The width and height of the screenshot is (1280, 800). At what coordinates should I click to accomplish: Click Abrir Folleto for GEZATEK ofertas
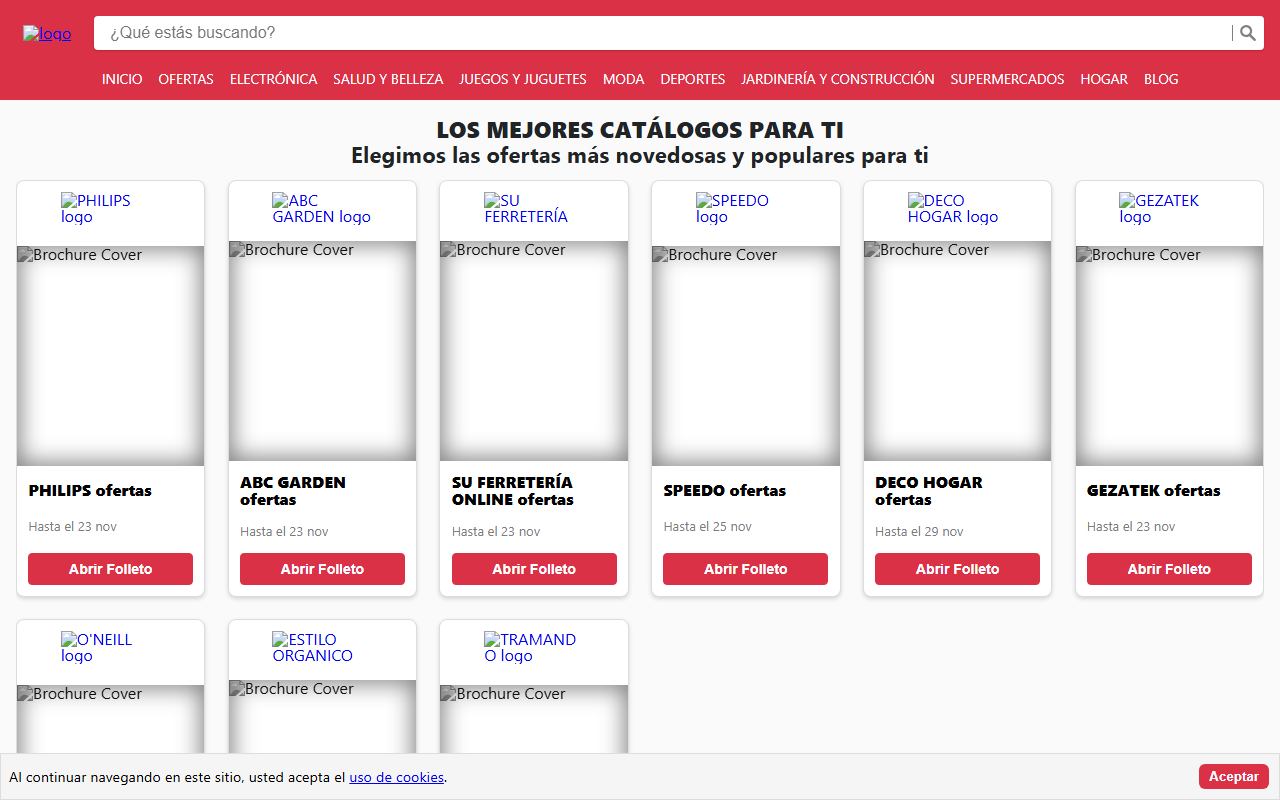coord(1169,569)
